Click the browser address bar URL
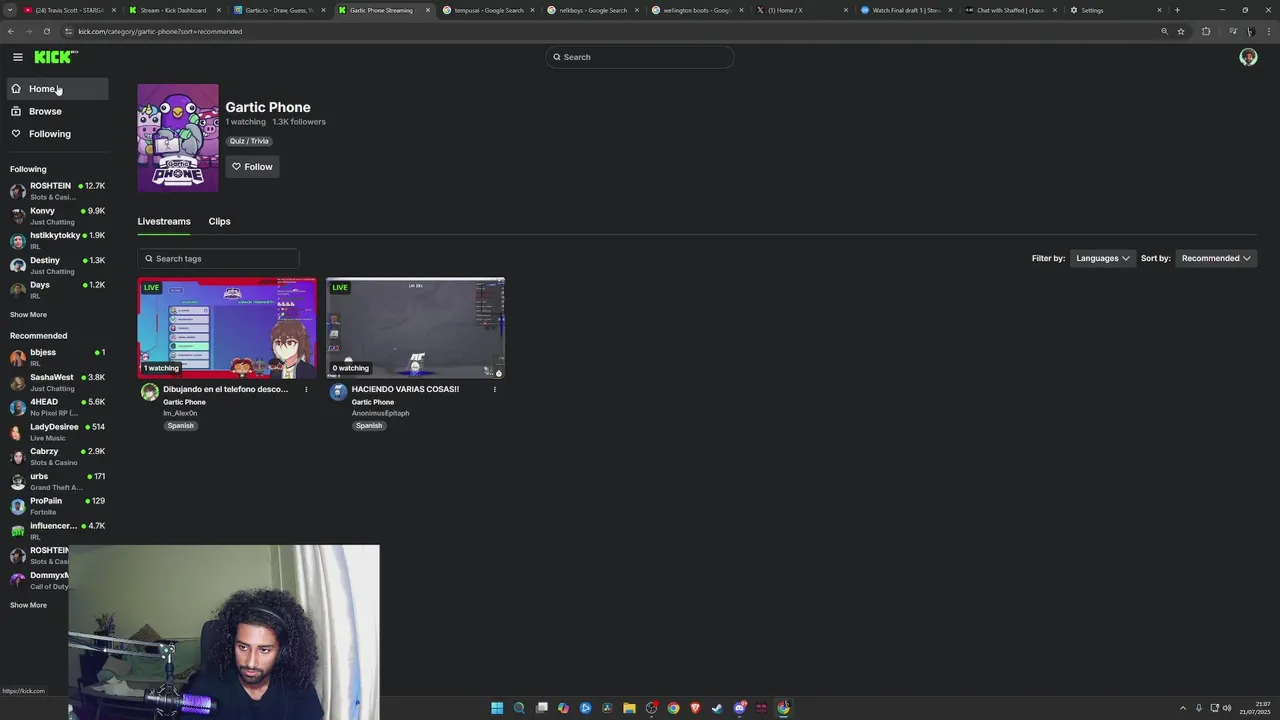Screen dimensions: 1280x720 (x=160, y=31)
